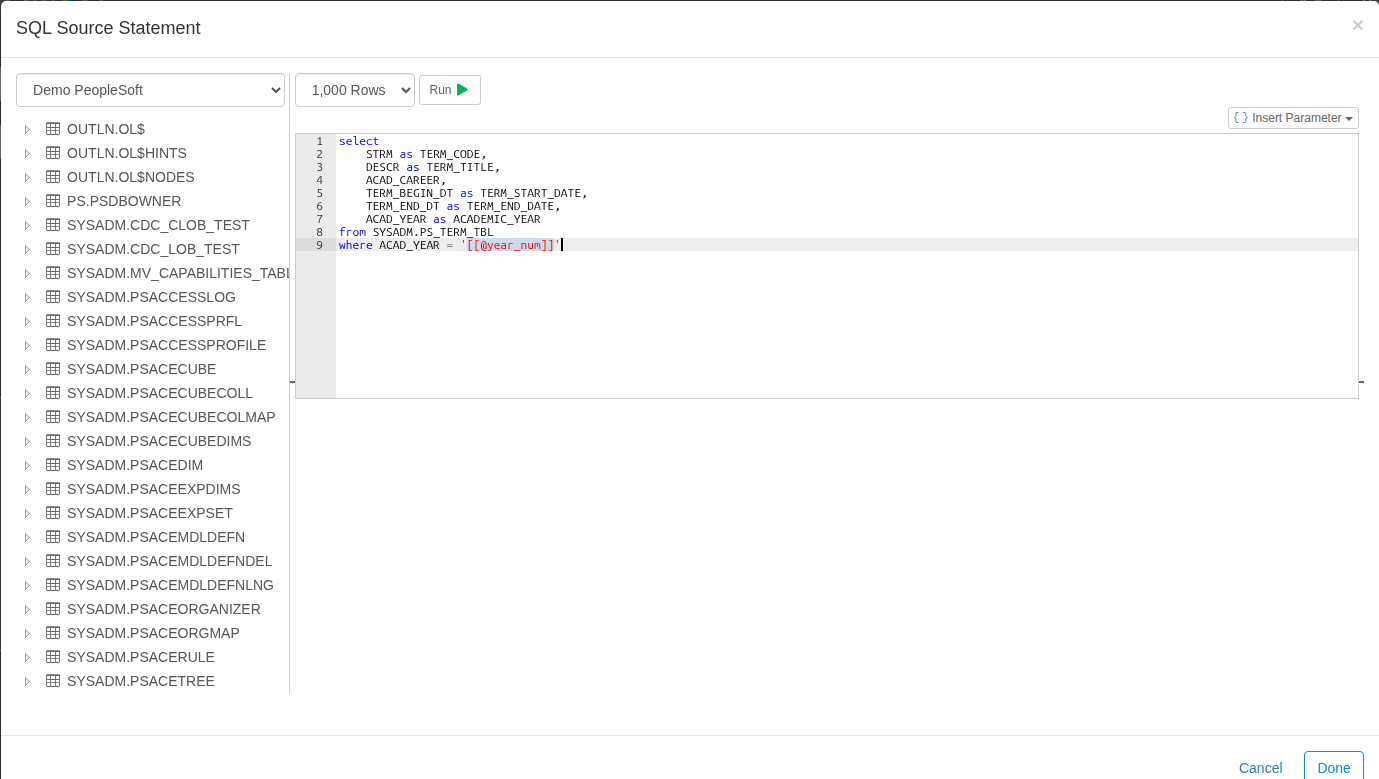Click the ACADEMIC_YEAR alias in the query

coord(496,219)
